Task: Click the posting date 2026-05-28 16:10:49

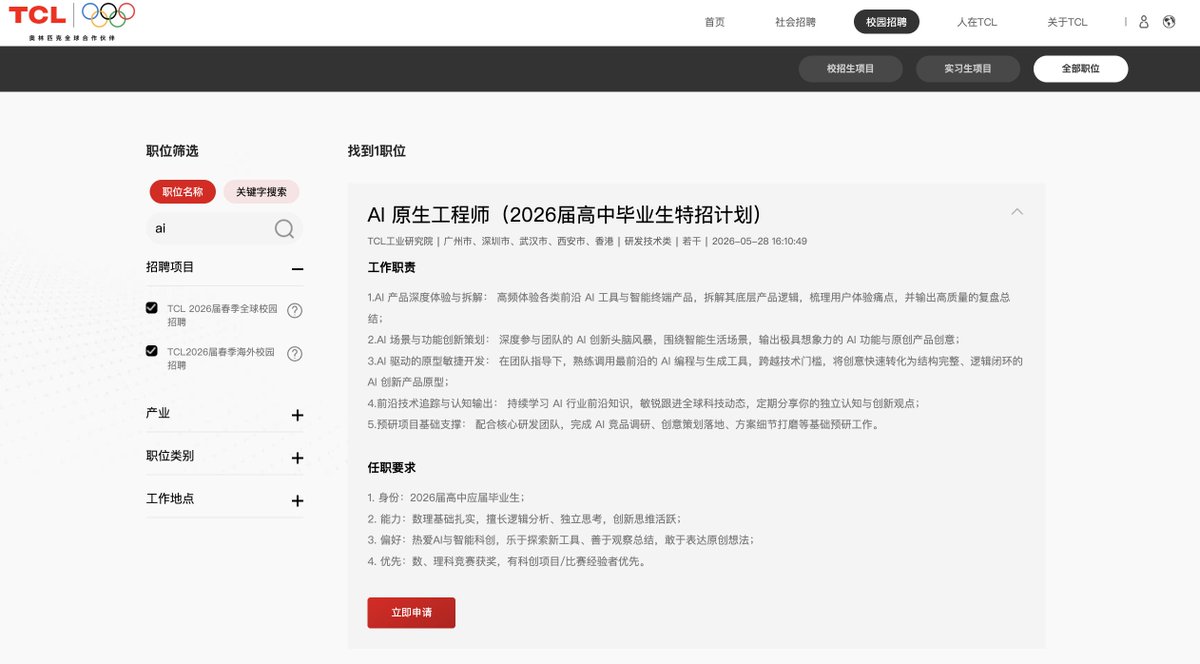Action: [759, 241]
